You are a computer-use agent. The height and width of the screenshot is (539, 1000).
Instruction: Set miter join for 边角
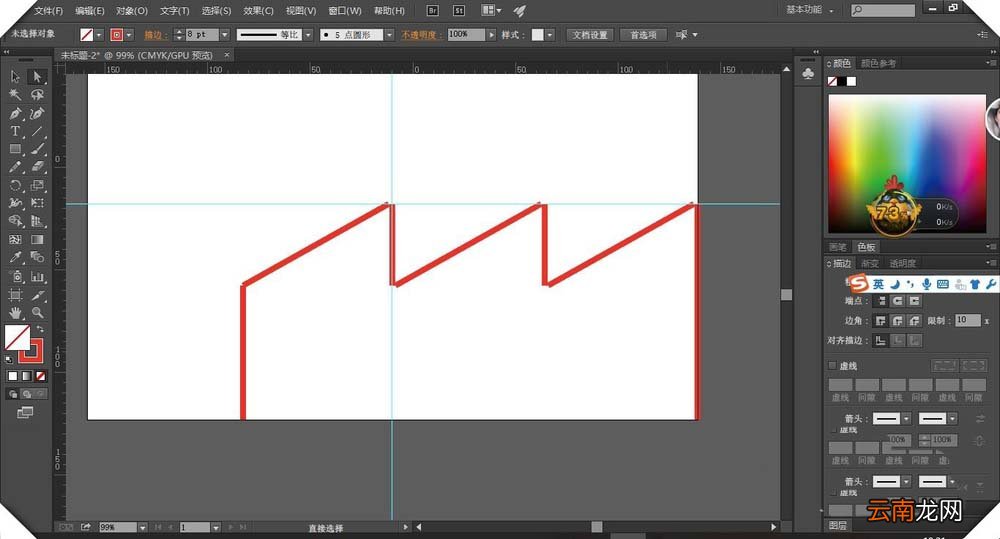pyautogui.click(x=881, y=320)
